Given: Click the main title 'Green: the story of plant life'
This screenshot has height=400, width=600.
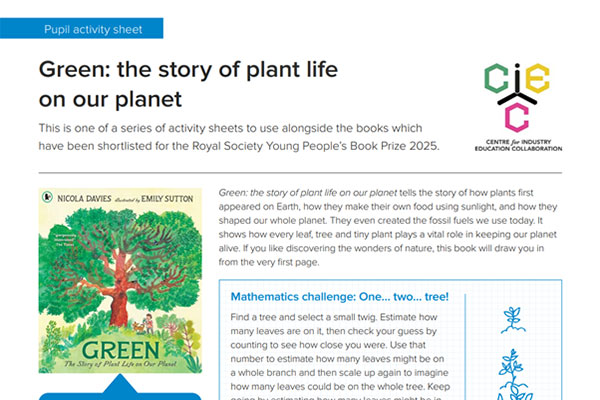Looking at the screenshot, I should tap(188, 72).
